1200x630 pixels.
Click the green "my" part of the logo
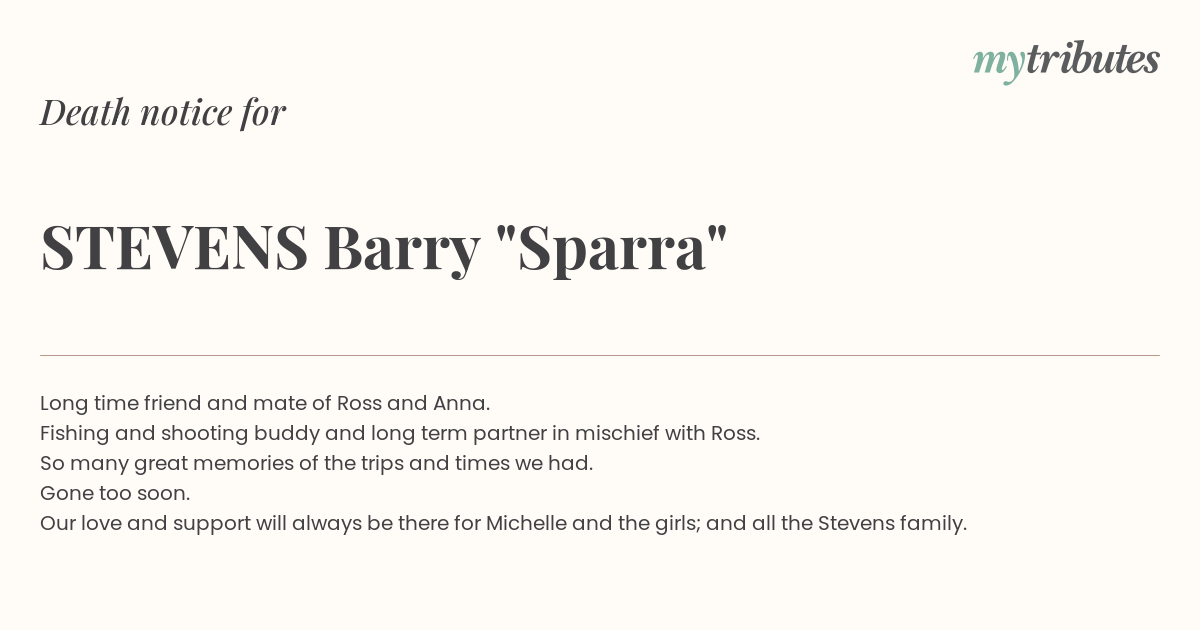pos(998,64)
